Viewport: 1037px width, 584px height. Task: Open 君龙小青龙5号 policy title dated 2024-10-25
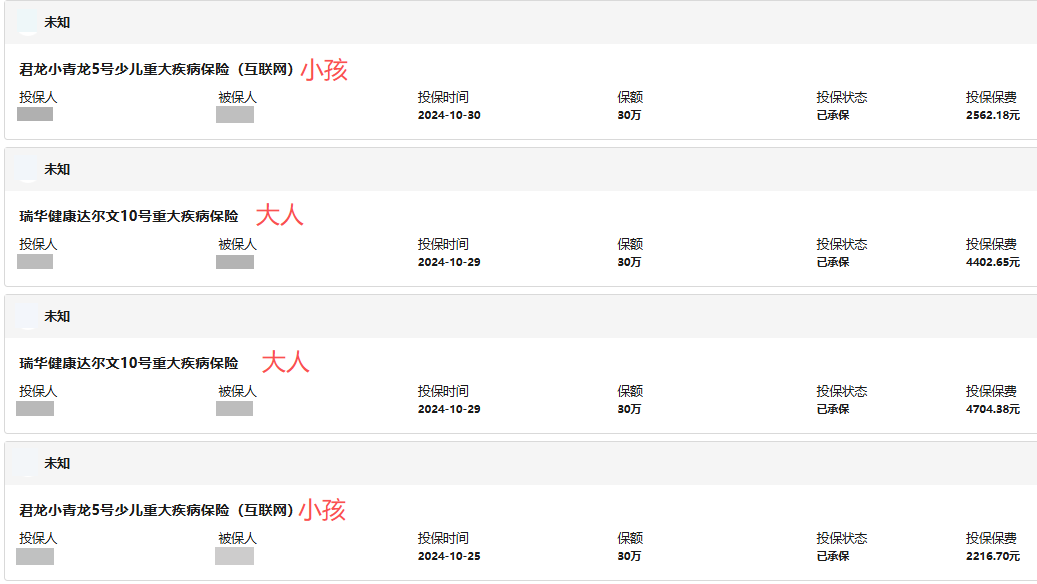tap(156, 510)
